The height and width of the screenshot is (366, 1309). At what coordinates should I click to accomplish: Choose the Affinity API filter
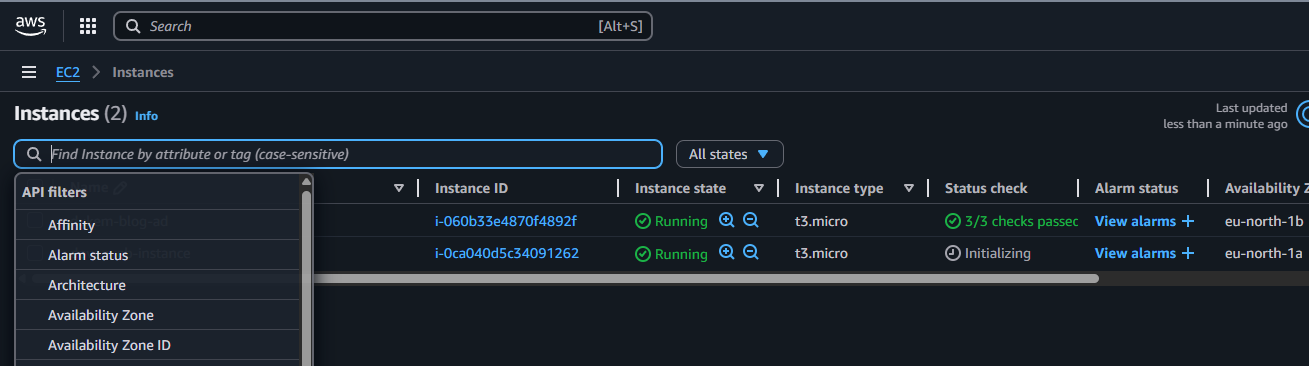(157, 225)
